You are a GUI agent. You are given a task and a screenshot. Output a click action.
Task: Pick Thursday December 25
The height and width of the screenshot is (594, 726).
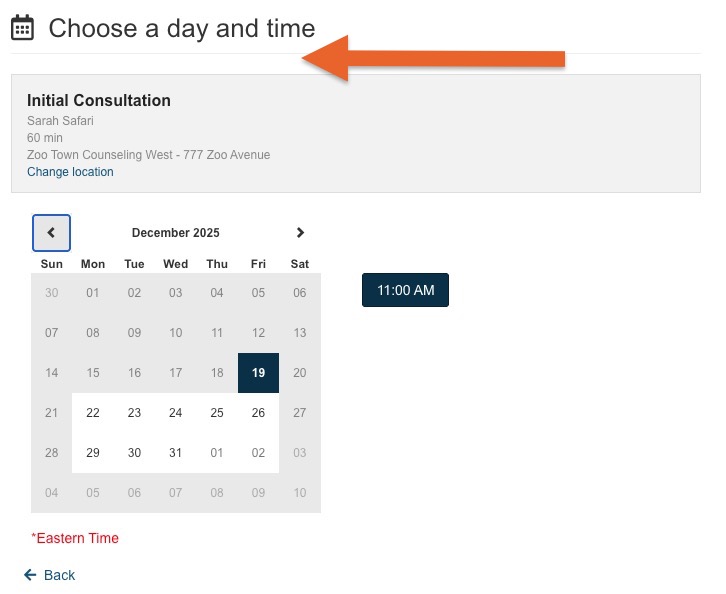coord(217,413)
